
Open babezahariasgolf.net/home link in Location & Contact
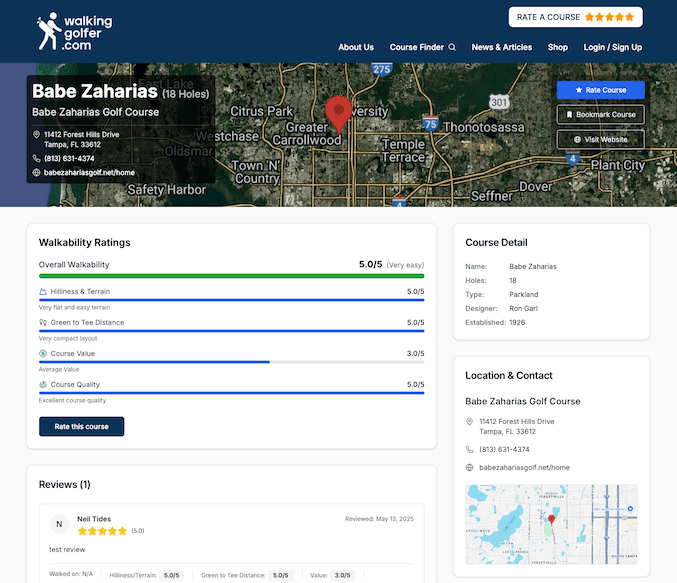coord(524,468)
